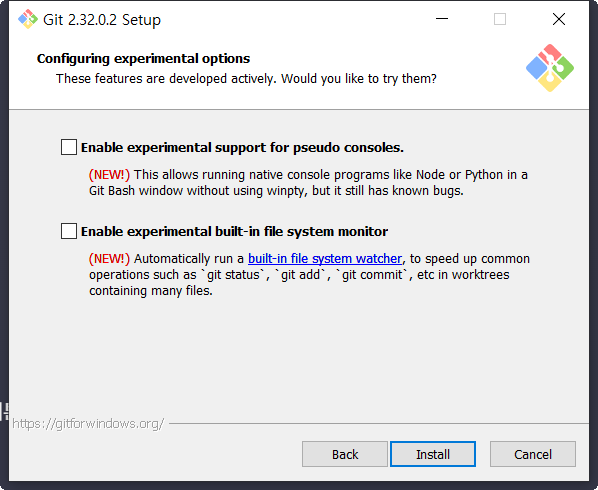Start installation with the Install button
Viewport: 598px width, 490px height.
[x=433, y=454]
